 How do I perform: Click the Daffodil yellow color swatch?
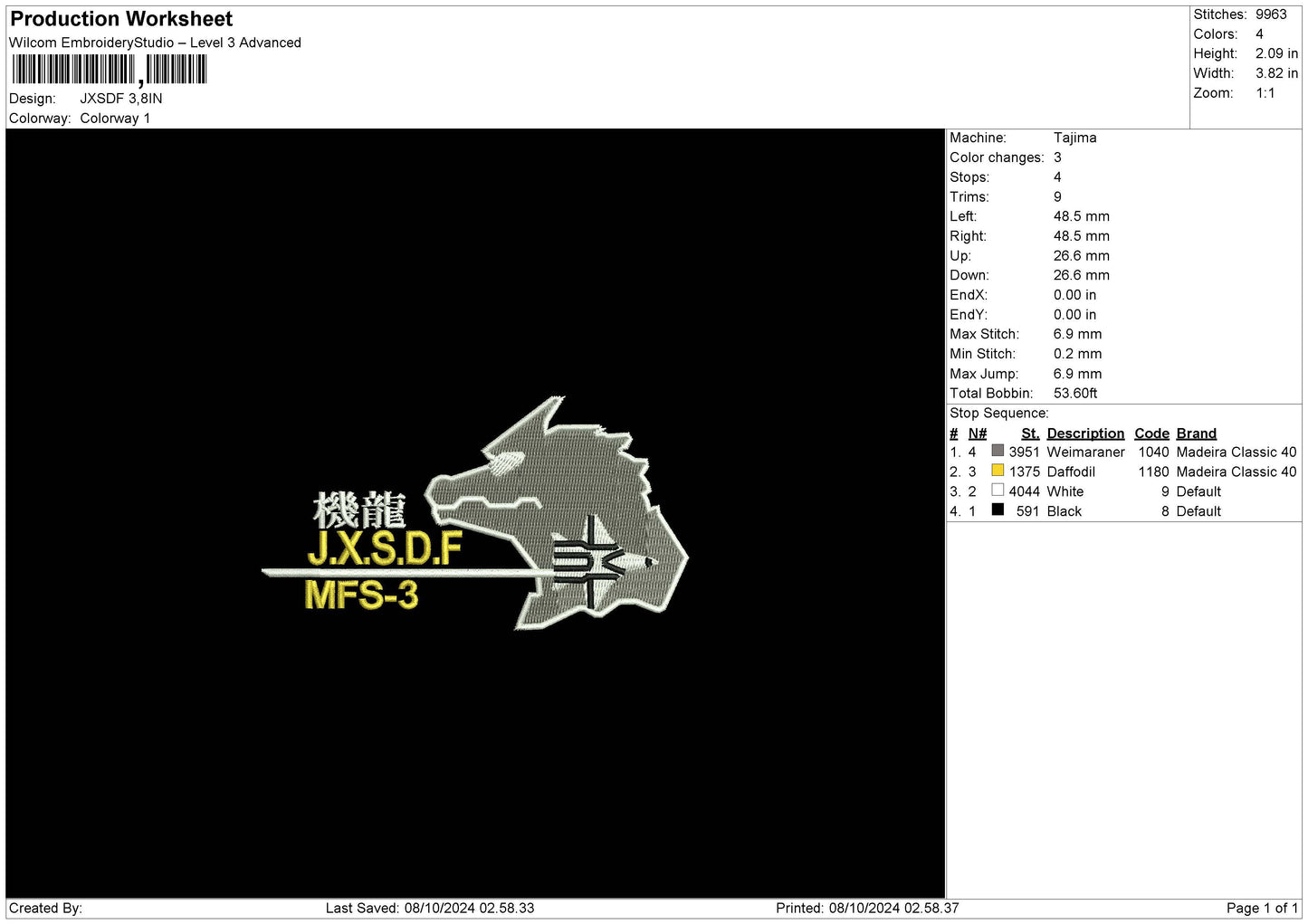[x=998, y=471]
